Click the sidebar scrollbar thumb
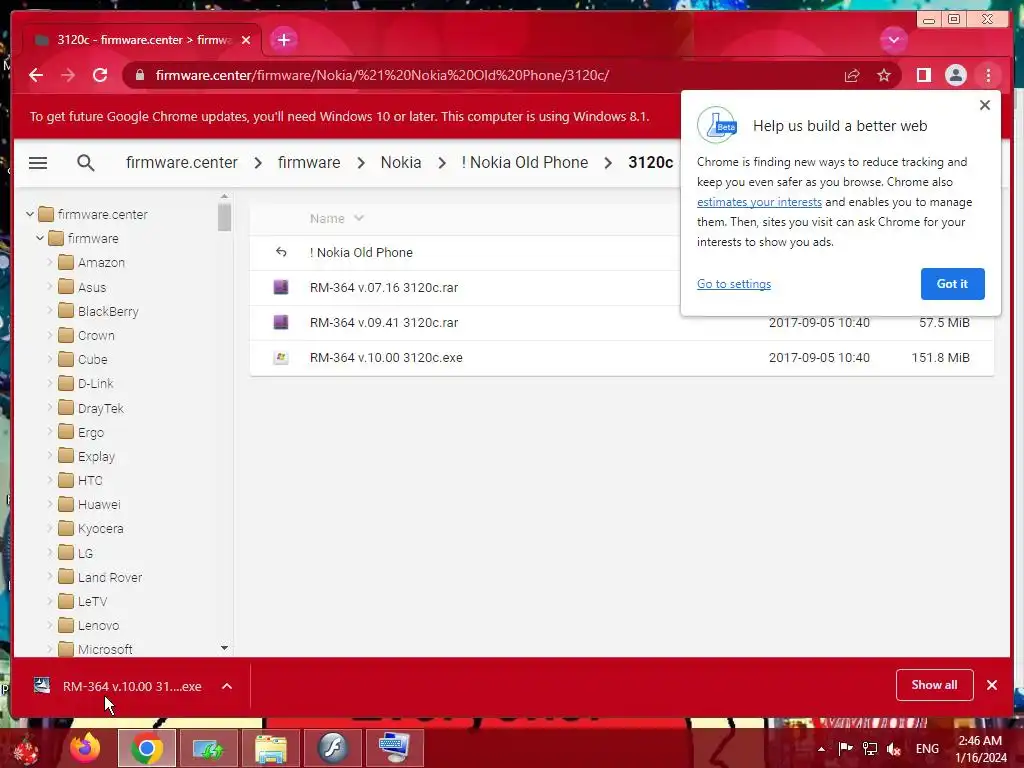The width and height of the screenshot is (1024, 768). tap(224, 217)
